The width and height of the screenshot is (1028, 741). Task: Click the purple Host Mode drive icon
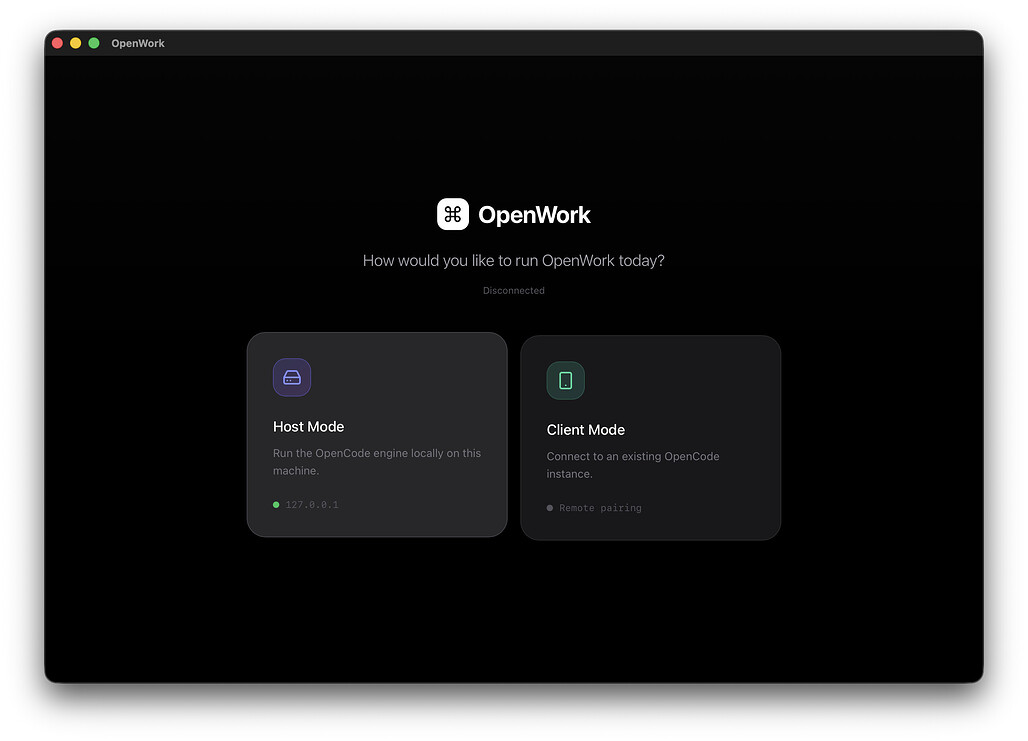point(292,377)
